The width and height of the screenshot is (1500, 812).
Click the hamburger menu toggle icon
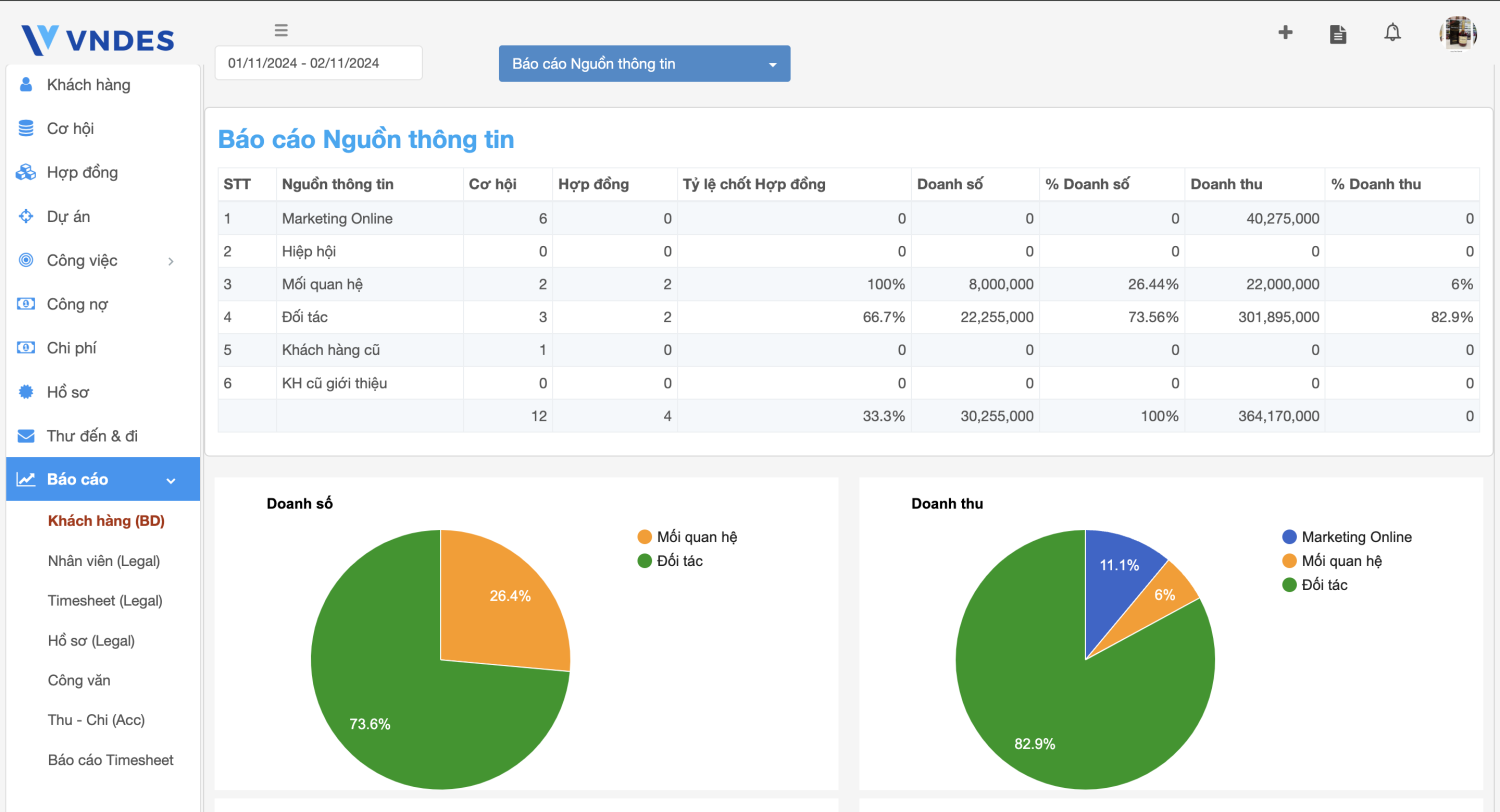pos(281,30)
